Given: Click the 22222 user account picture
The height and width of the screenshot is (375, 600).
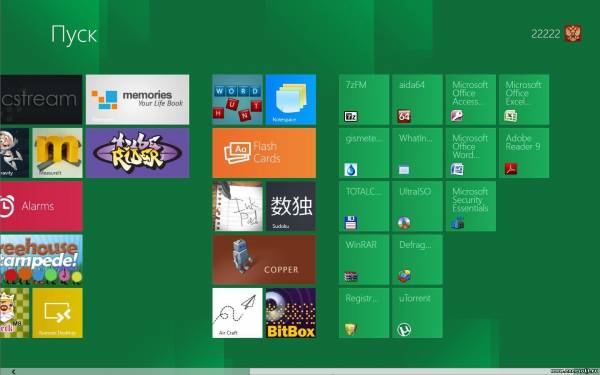Looking at the screenshot, I should [573, 34].
